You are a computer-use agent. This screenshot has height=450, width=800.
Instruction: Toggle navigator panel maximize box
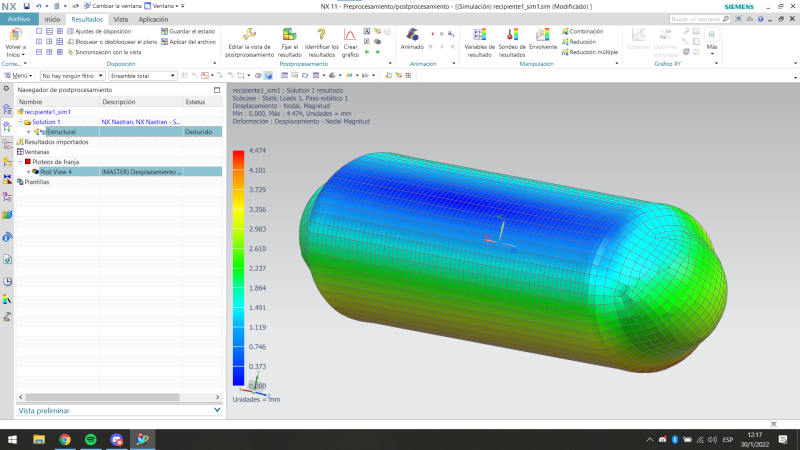[217, 90]
